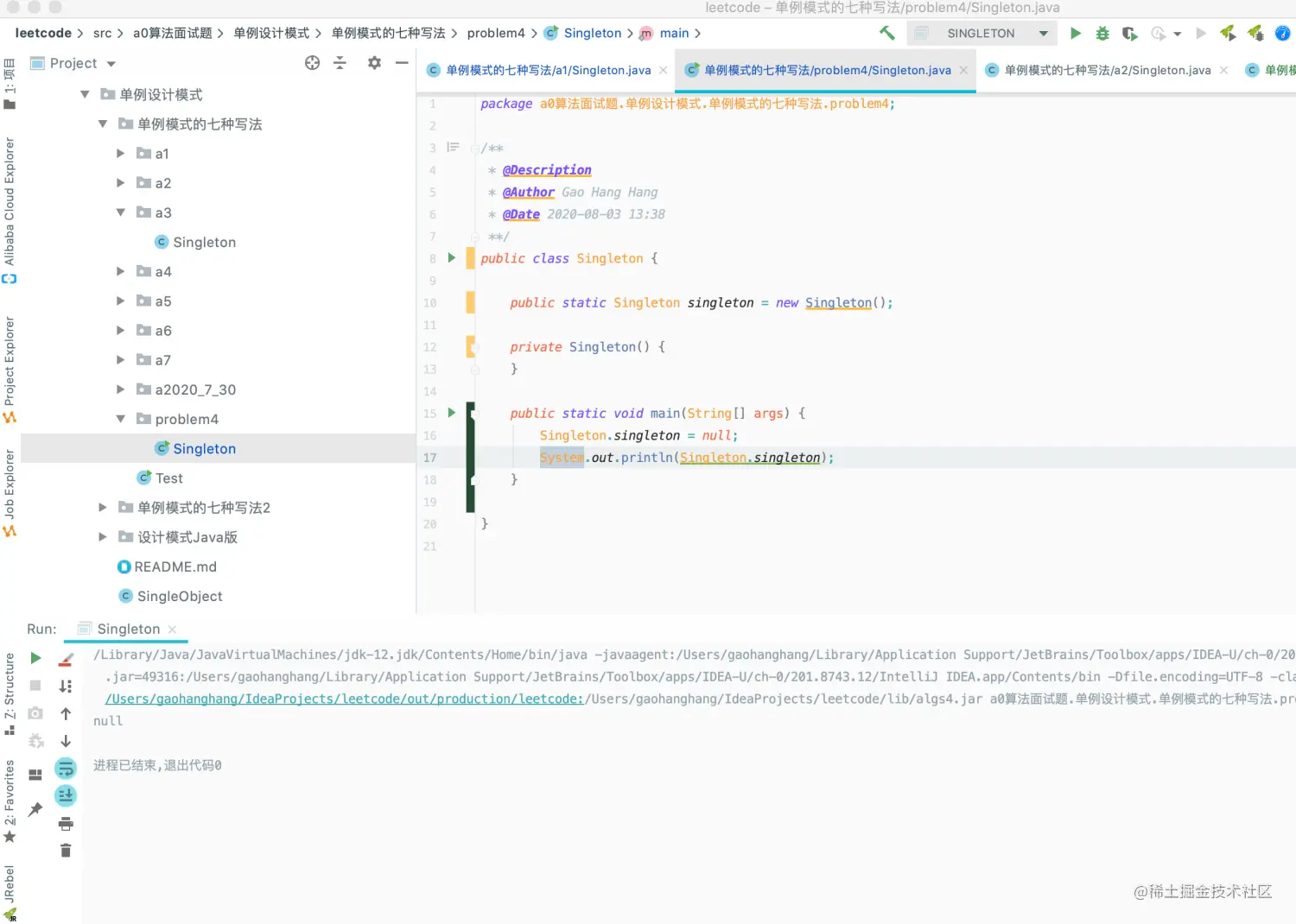
Task: Expand the a7 folder
Action: click(121, 359)
